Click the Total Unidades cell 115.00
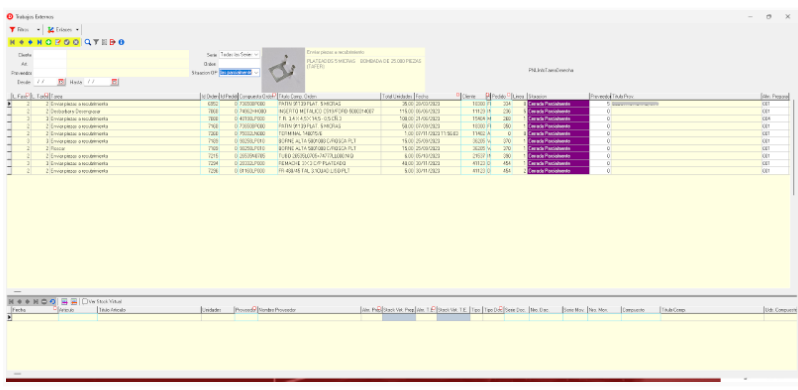The height and width of the screenshot is (390, 798). 397,111
